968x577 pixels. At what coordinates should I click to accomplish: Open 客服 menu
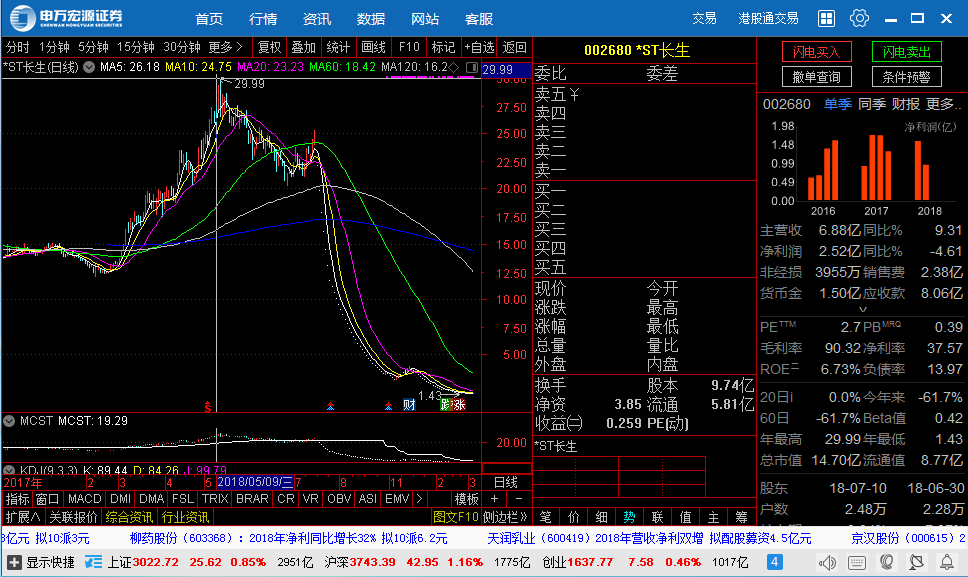479,19
